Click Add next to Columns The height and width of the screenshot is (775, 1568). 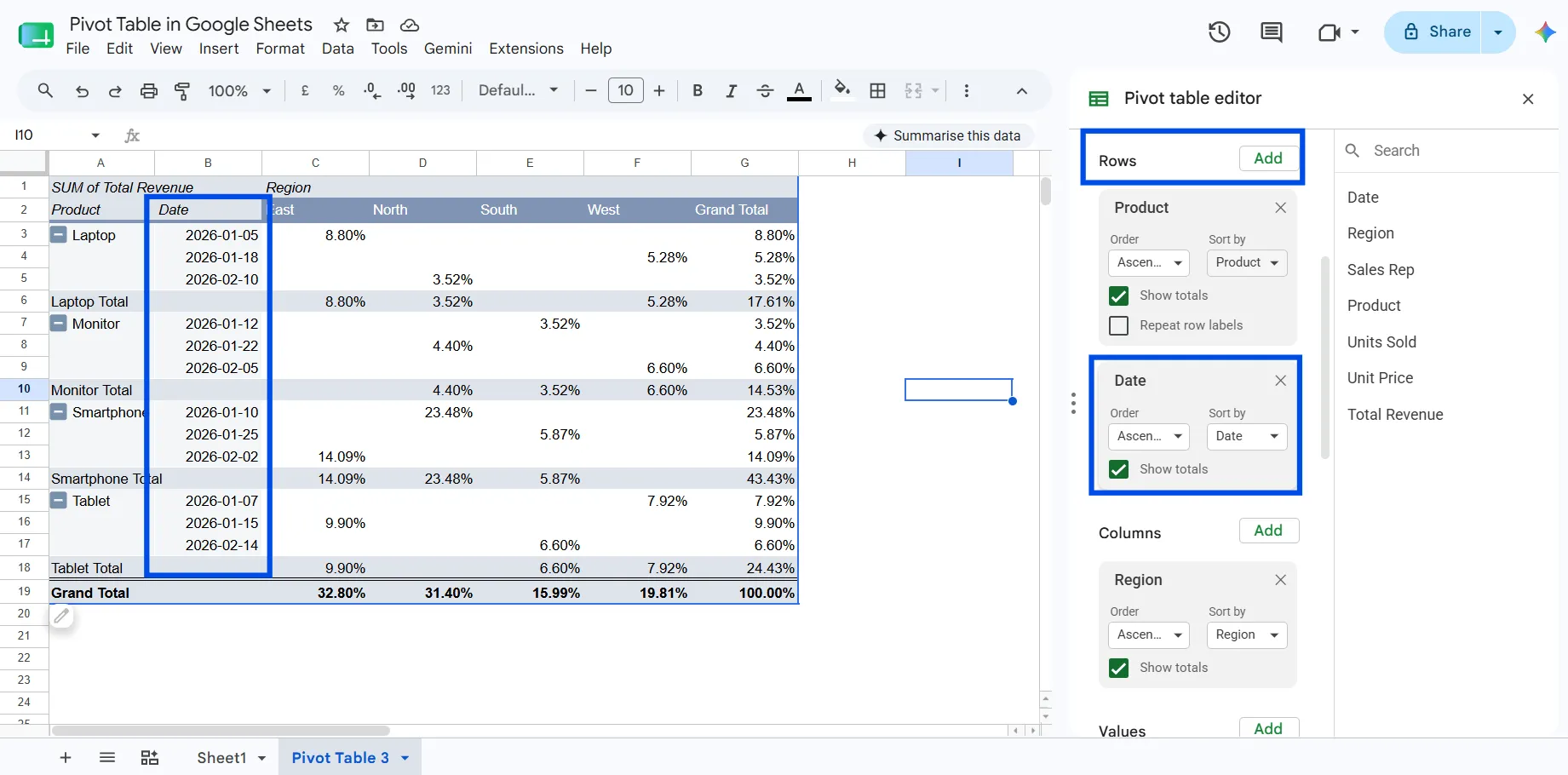[1268, 531]
